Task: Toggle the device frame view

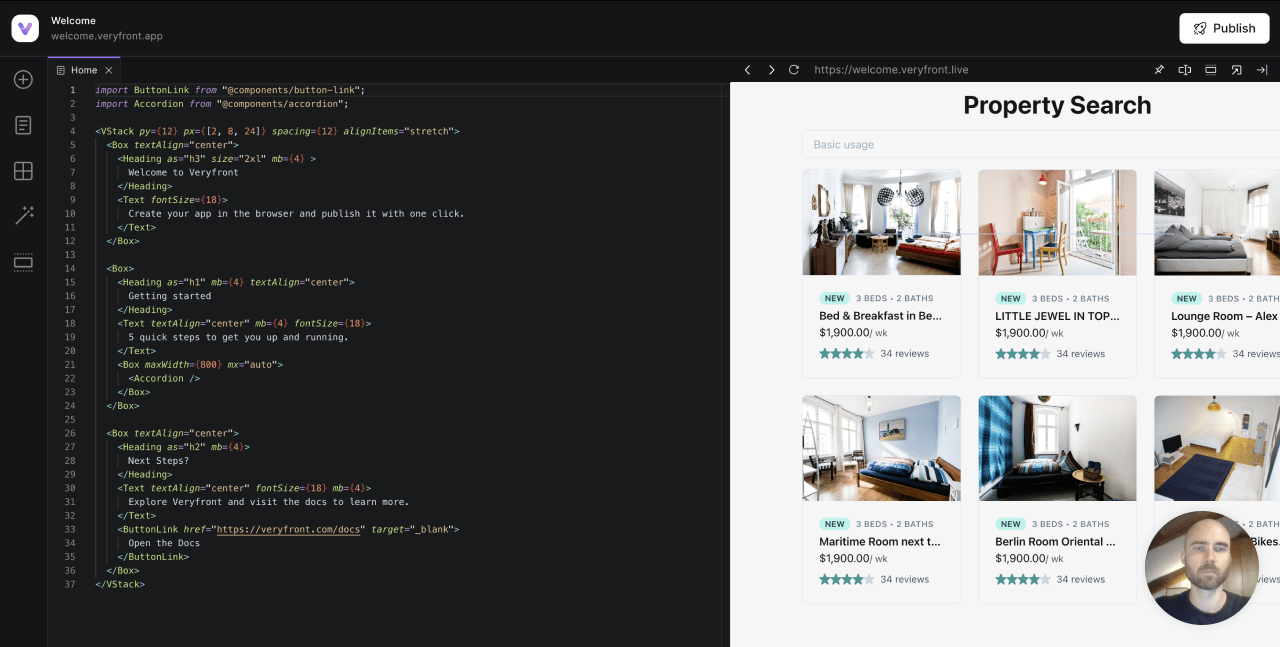Action: point(1210,70)
